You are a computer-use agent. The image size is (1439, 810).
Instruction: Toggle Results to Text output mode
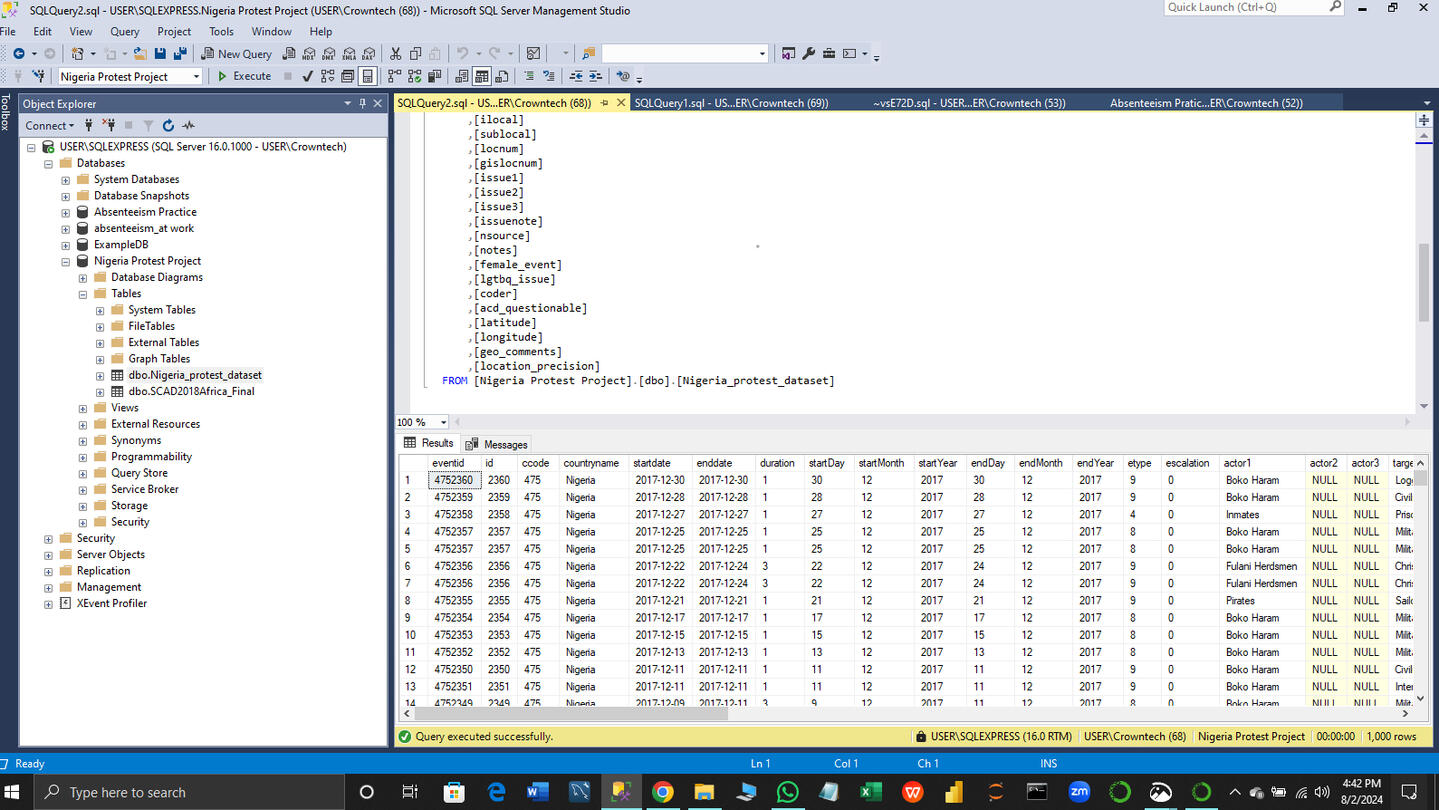click(462, 76)
